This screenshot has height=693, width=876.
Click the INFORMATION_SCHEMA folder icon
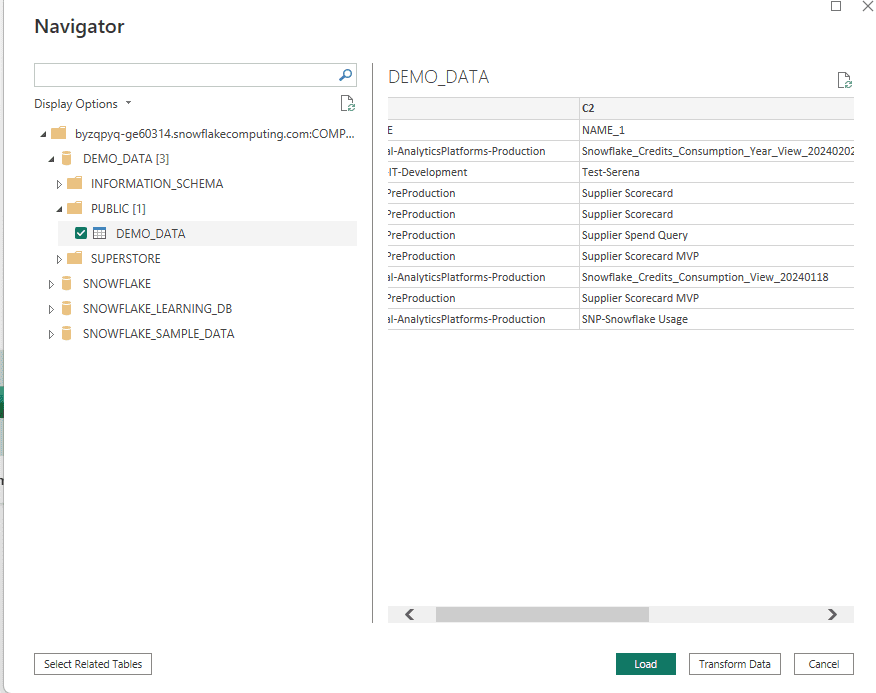coord(74,183)
